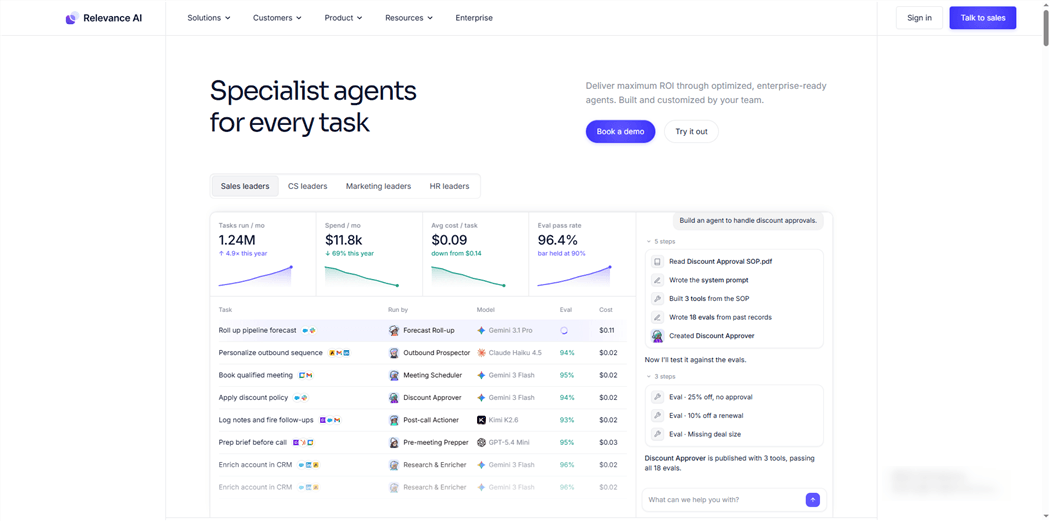
Task: Click the Talk to sales button
Action: coord(982,18)
